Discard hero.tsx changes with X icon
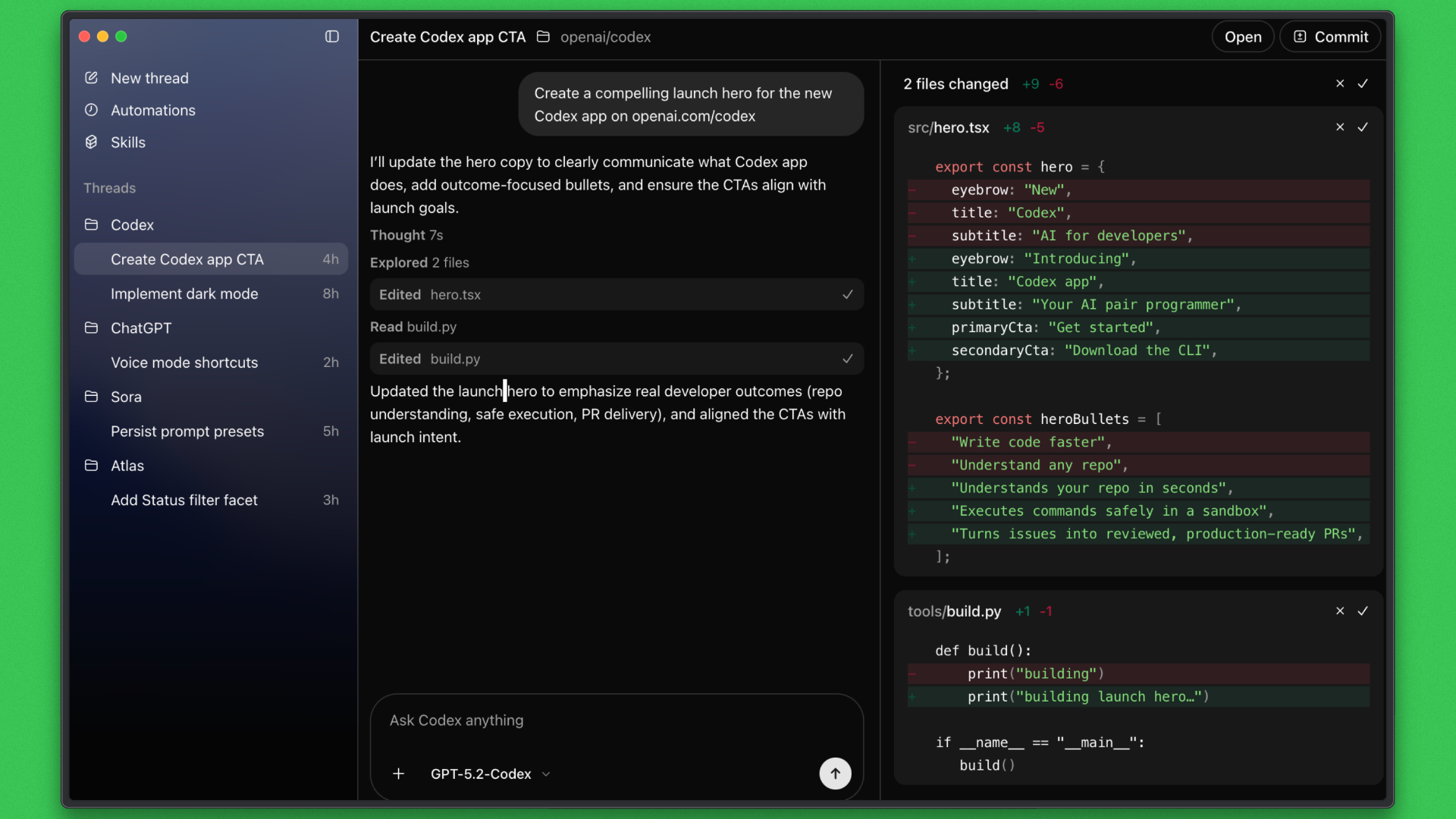The width and height of the screenshot is (1456, 819). [1340, 127]
